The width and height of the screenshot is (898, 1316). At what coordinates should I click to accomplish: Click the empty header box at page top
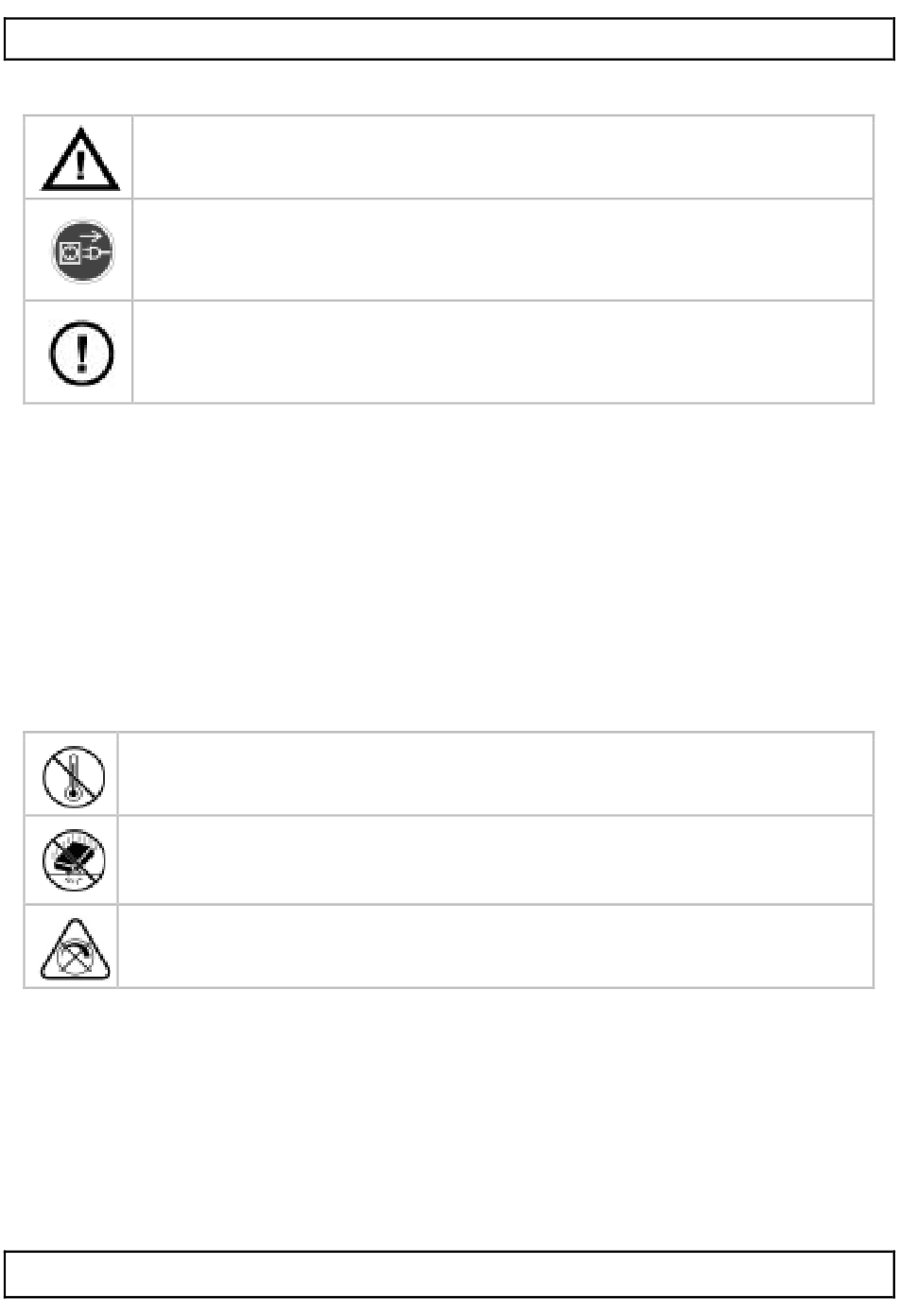(449, 39)
